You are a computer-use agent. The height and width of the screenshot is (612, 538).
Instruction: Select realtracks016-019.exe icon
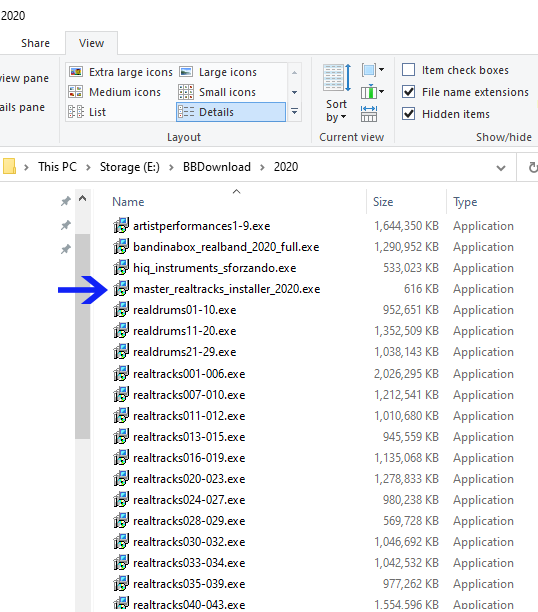[121, 457]
